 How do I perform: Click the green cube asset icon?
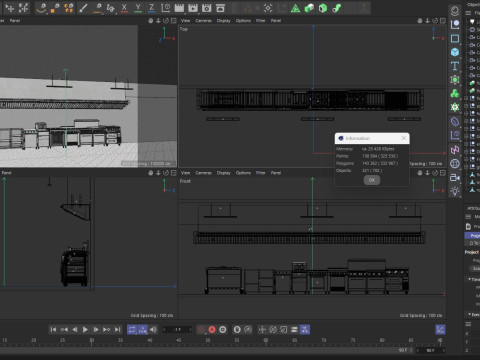[309, 8]
